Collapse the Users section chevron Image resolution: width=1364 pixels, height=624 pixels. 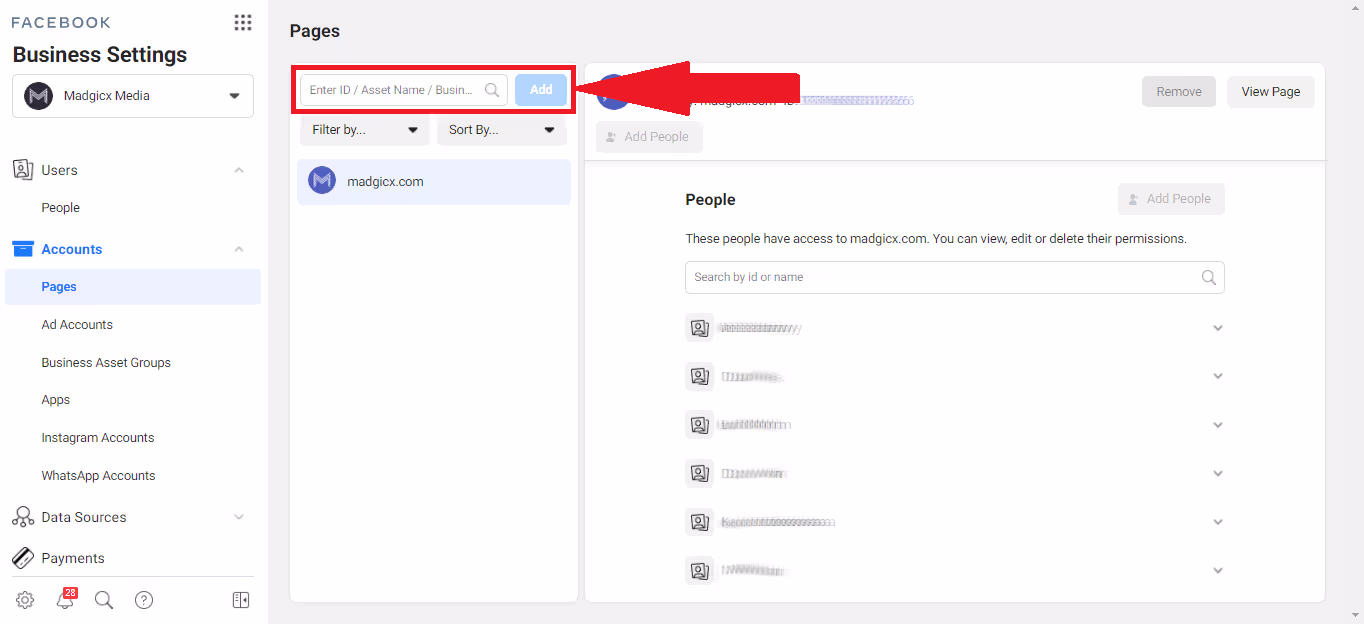[239, 170]
